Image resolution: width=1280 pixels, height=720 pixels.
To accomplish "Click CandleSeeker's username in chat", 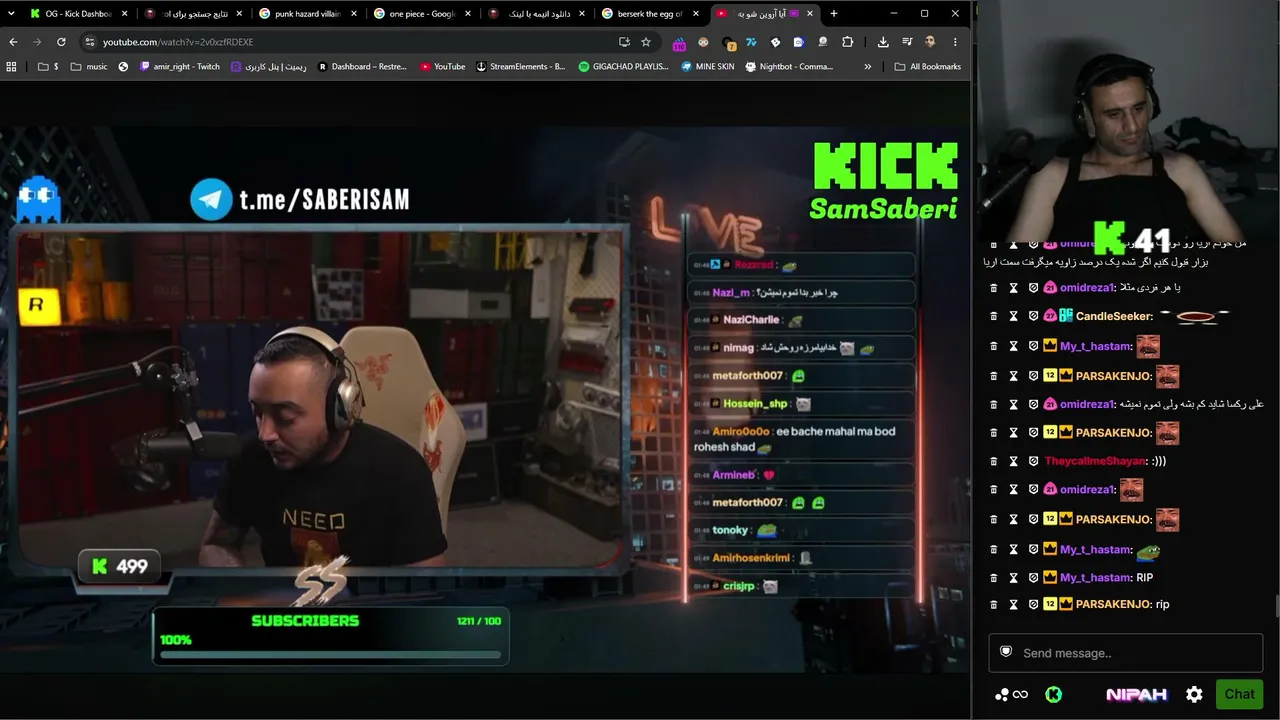I will [1114, 316].
